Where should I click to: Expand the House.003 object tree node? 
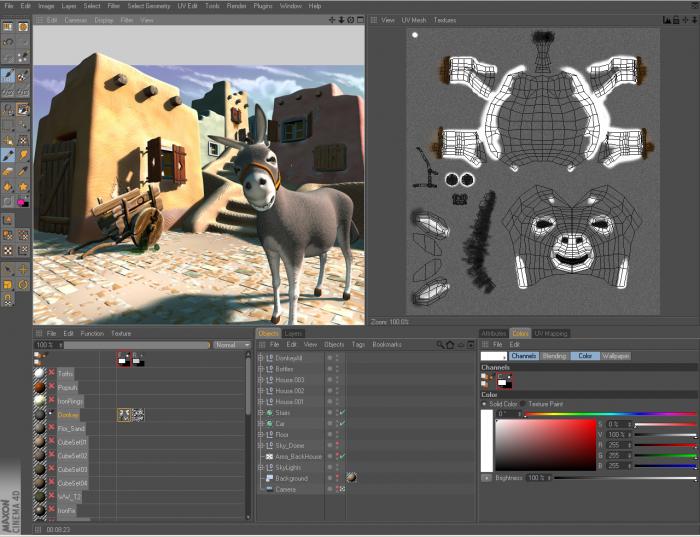pos(261,380)
